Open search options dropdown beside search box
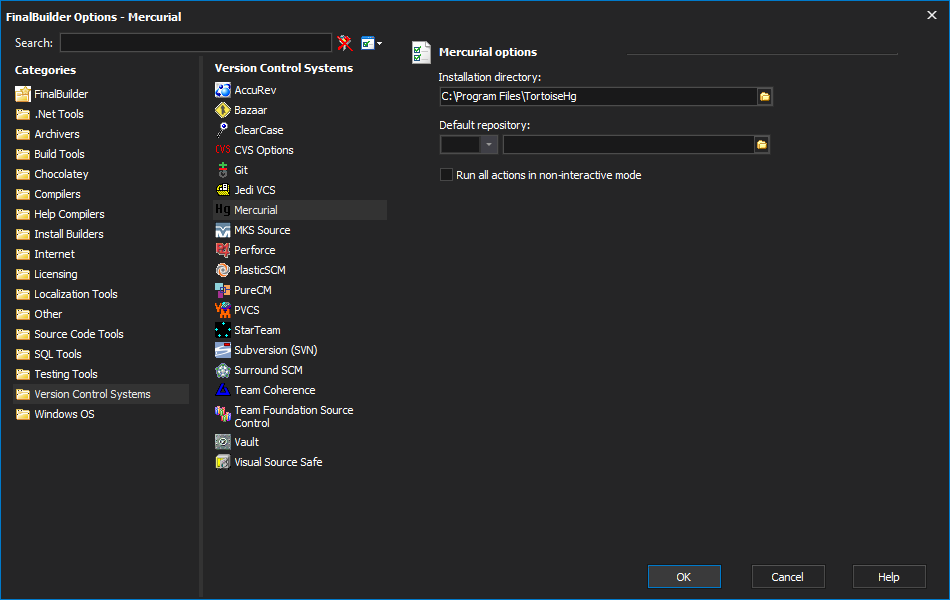 [x=371, y=43]
